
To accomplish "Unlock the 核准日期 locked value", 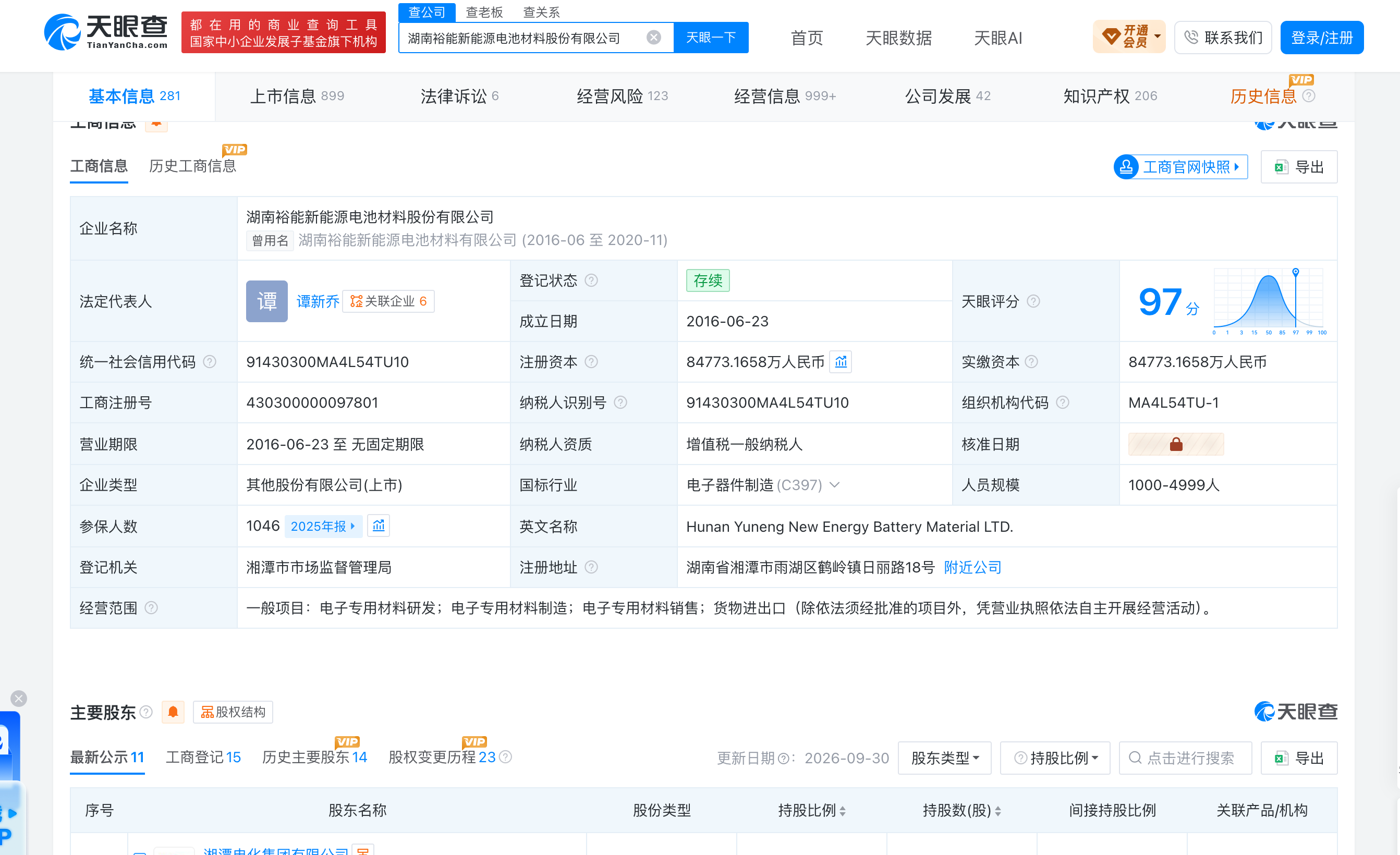I will pyautogui.click(x=1176, y=444).
